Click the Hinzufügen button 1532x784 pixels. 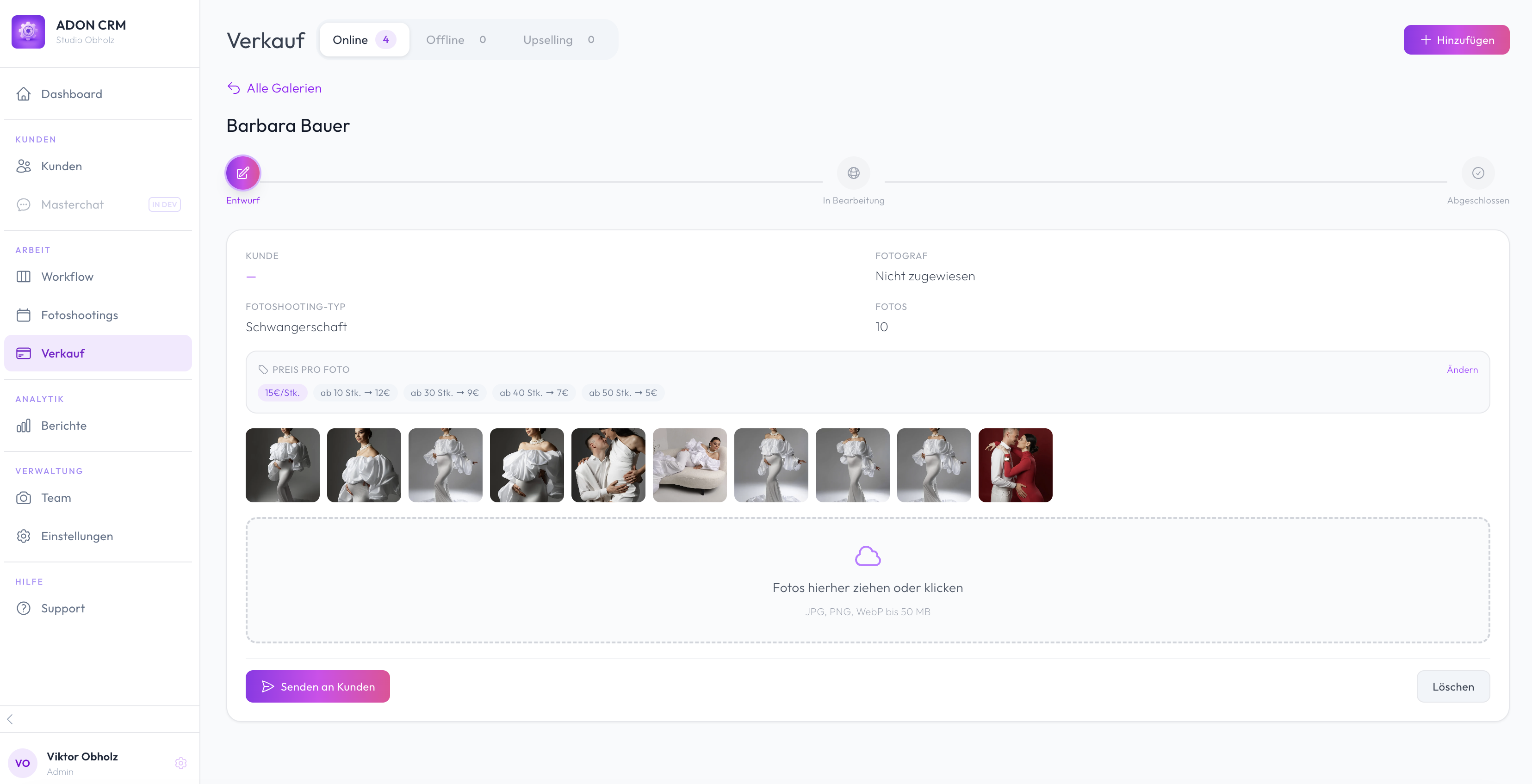[x=1457, y=40]
